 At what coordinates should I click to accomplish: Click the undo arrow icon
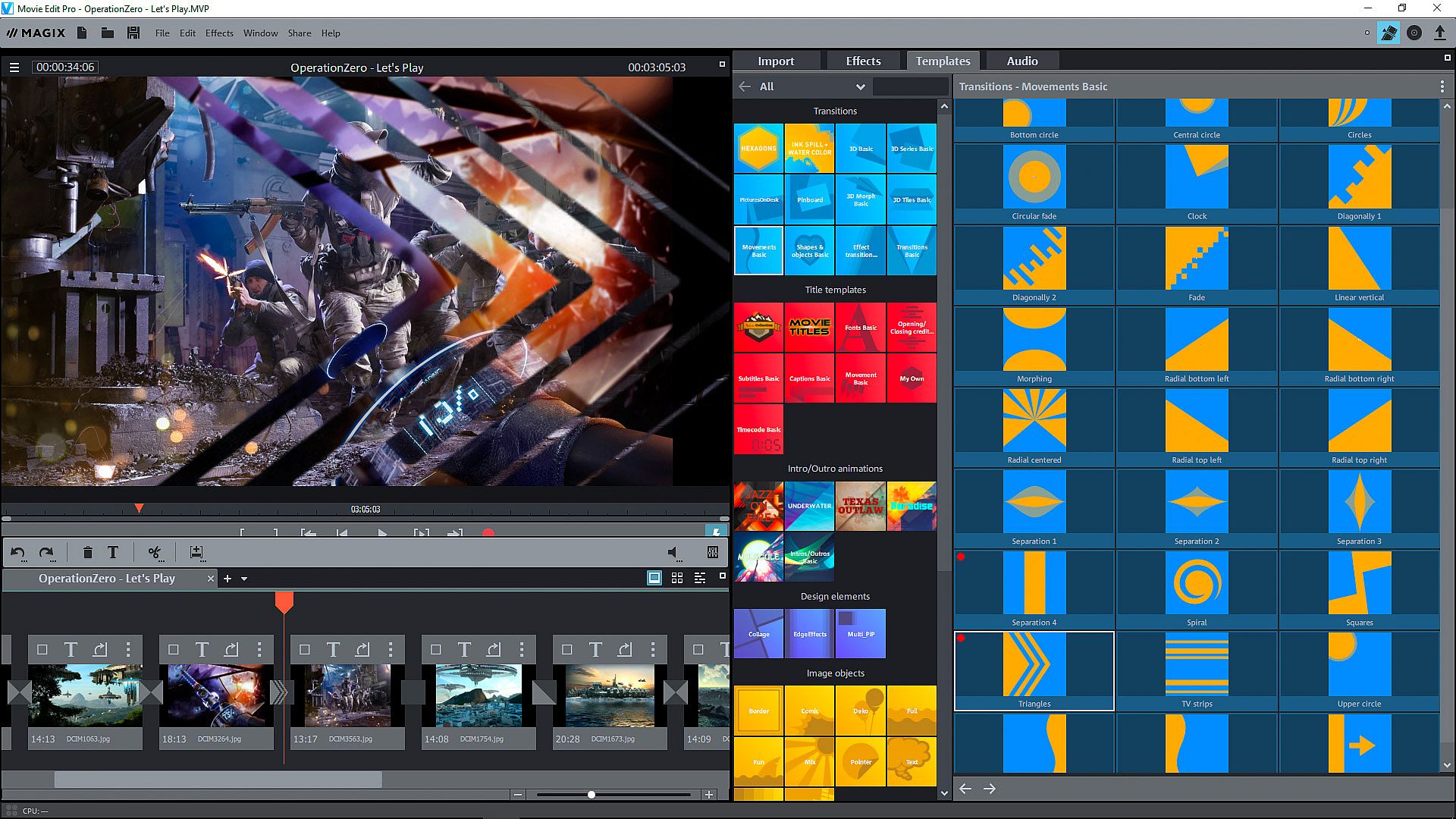(17, 553)
